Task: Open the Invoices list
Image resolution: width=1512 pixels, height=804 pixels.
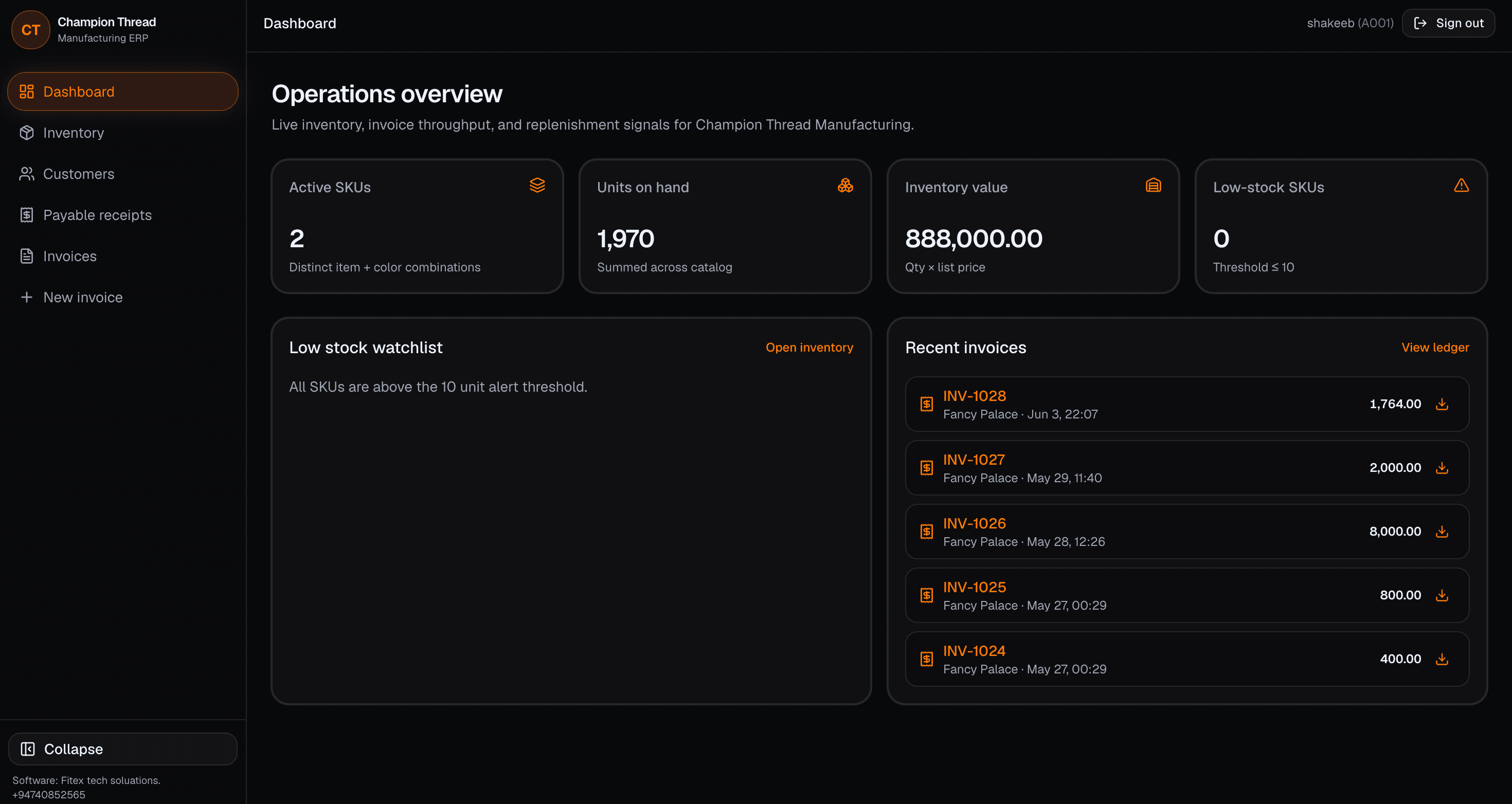Action: click(x=123, y=256)
